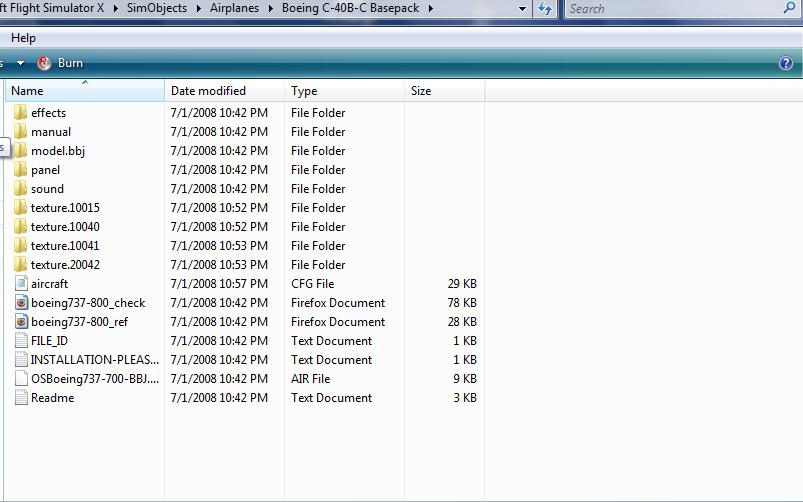Click the search magnifier icon
The width and height of the screenshot is (803, 502).
point(790,7)
